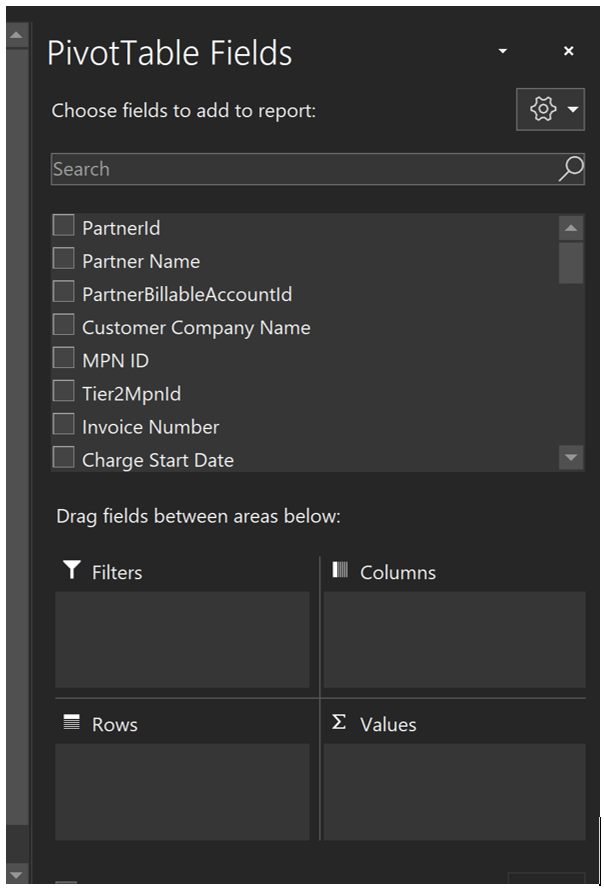The image size is (604, 888).
Task: Open the Tools gear settings
Action: pos(543,109)
